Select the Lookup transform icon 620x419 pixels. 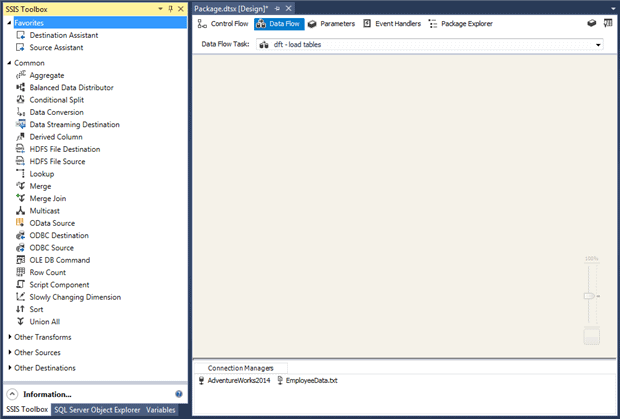tap(20, 174)
